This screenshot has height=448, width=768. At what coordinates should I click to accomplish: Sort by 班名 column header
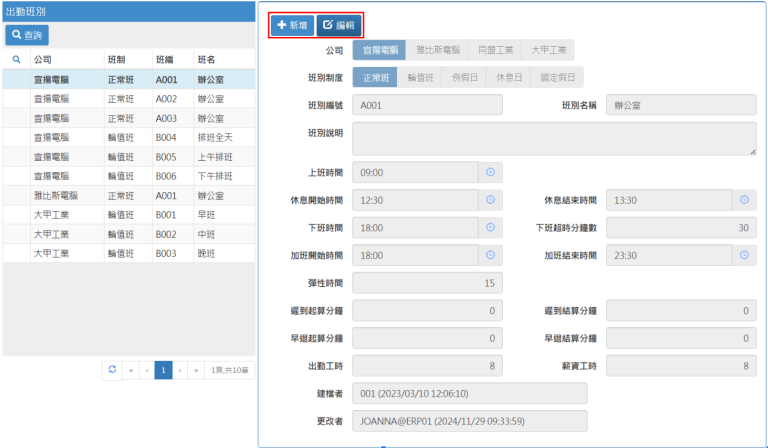224,59
